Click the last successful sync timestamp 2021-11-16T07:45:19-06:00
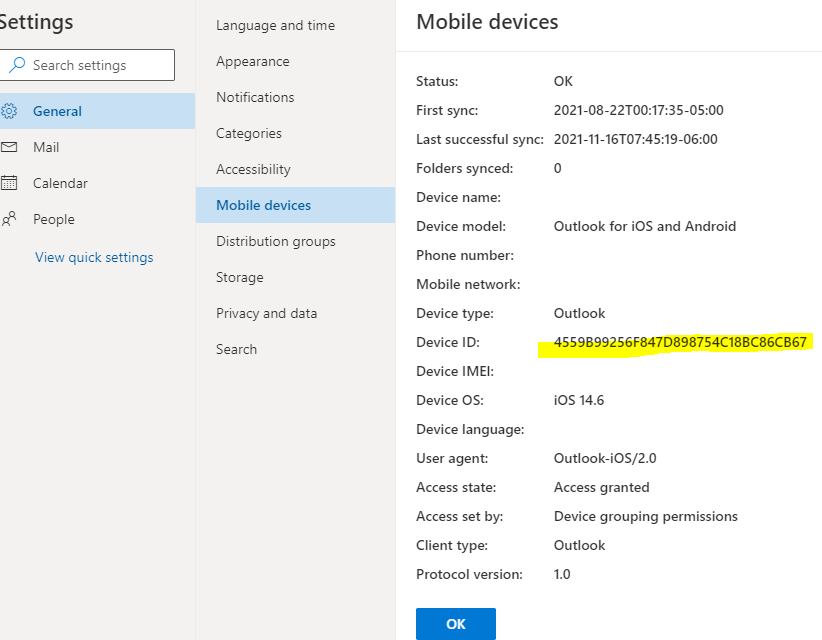This screenshot has height=640, width=822. 635,139
